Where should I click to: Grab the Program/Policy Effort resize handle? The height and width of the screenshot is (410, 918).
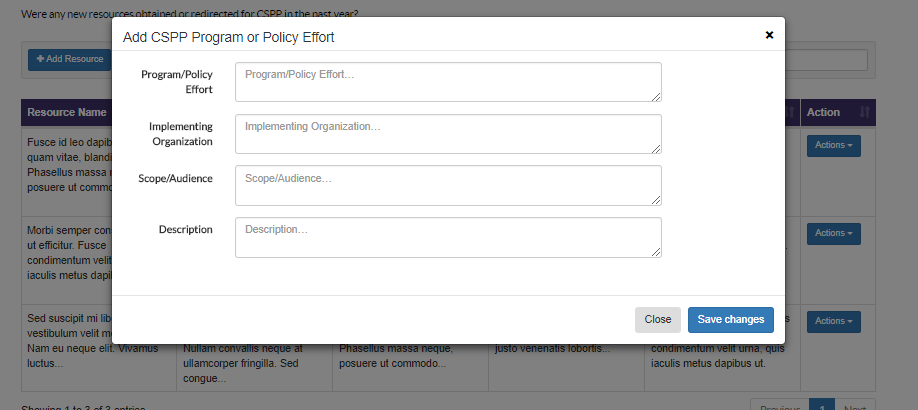click(x=656, y=97)
